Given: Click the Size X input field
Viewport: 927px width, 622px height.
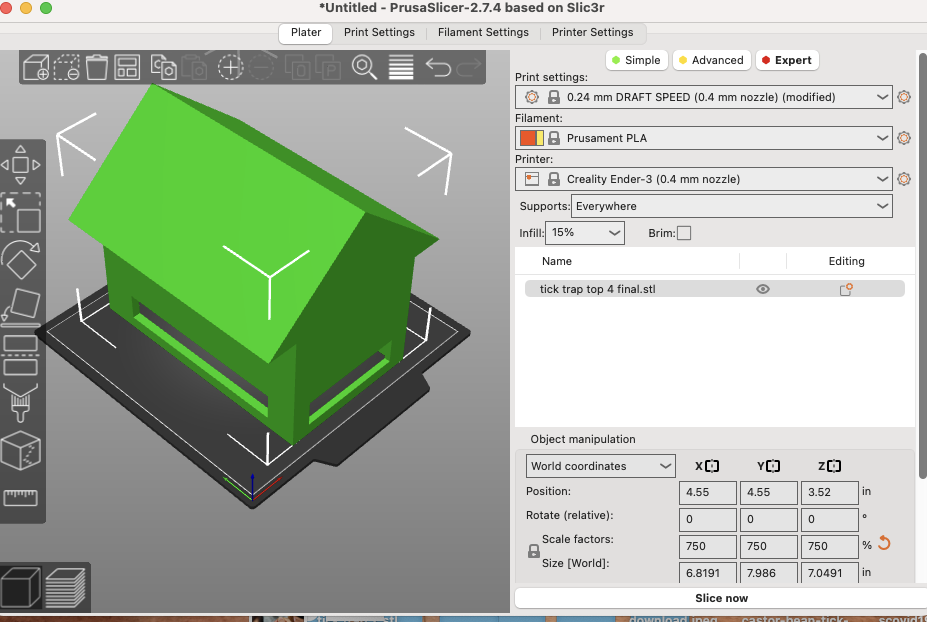Looking at the screenshot, I should tap(708, 572).
